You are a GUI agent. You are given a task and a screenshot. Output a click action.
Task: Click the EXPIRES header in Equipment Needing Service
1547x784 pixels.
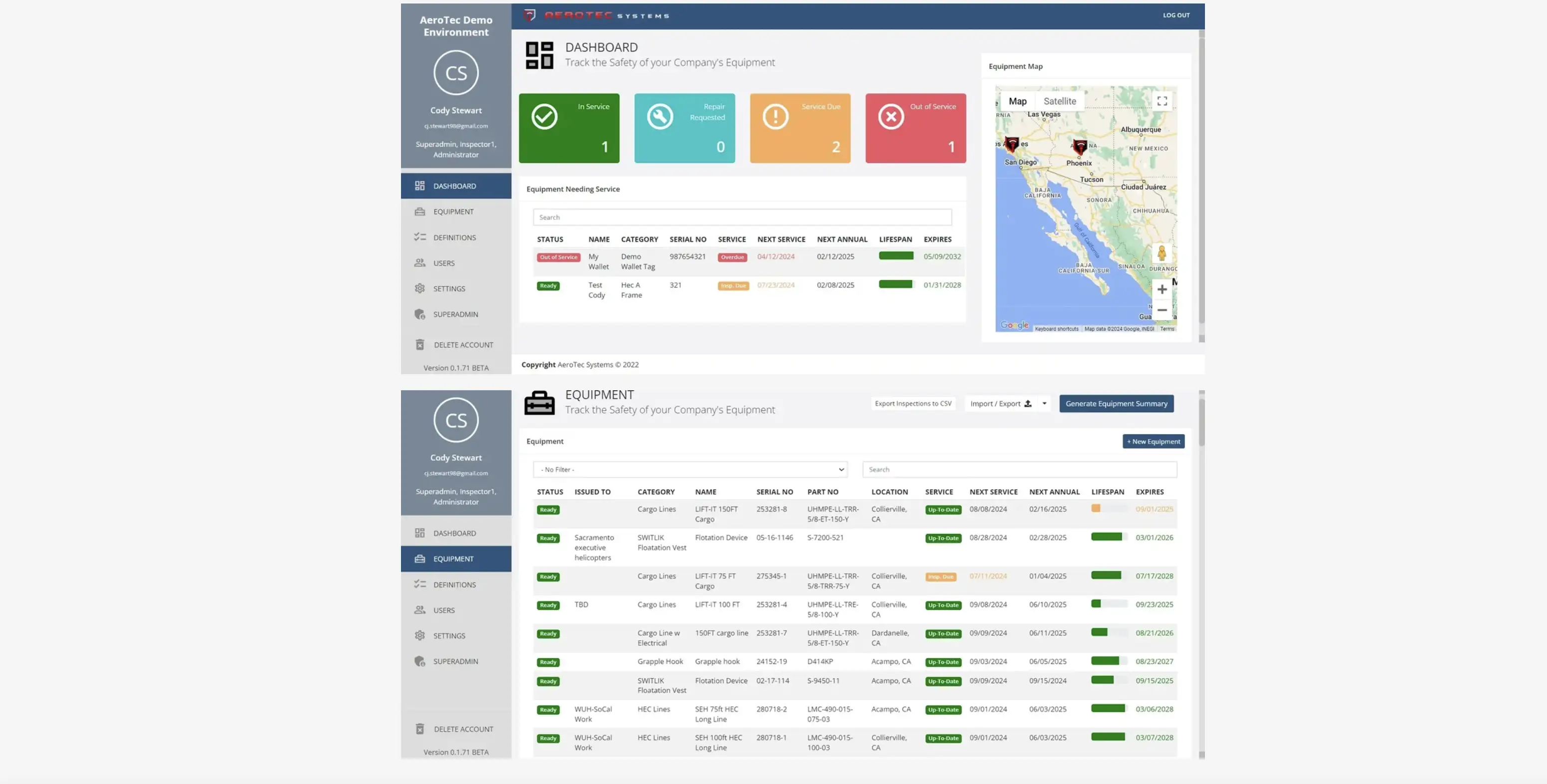(937, 239)
